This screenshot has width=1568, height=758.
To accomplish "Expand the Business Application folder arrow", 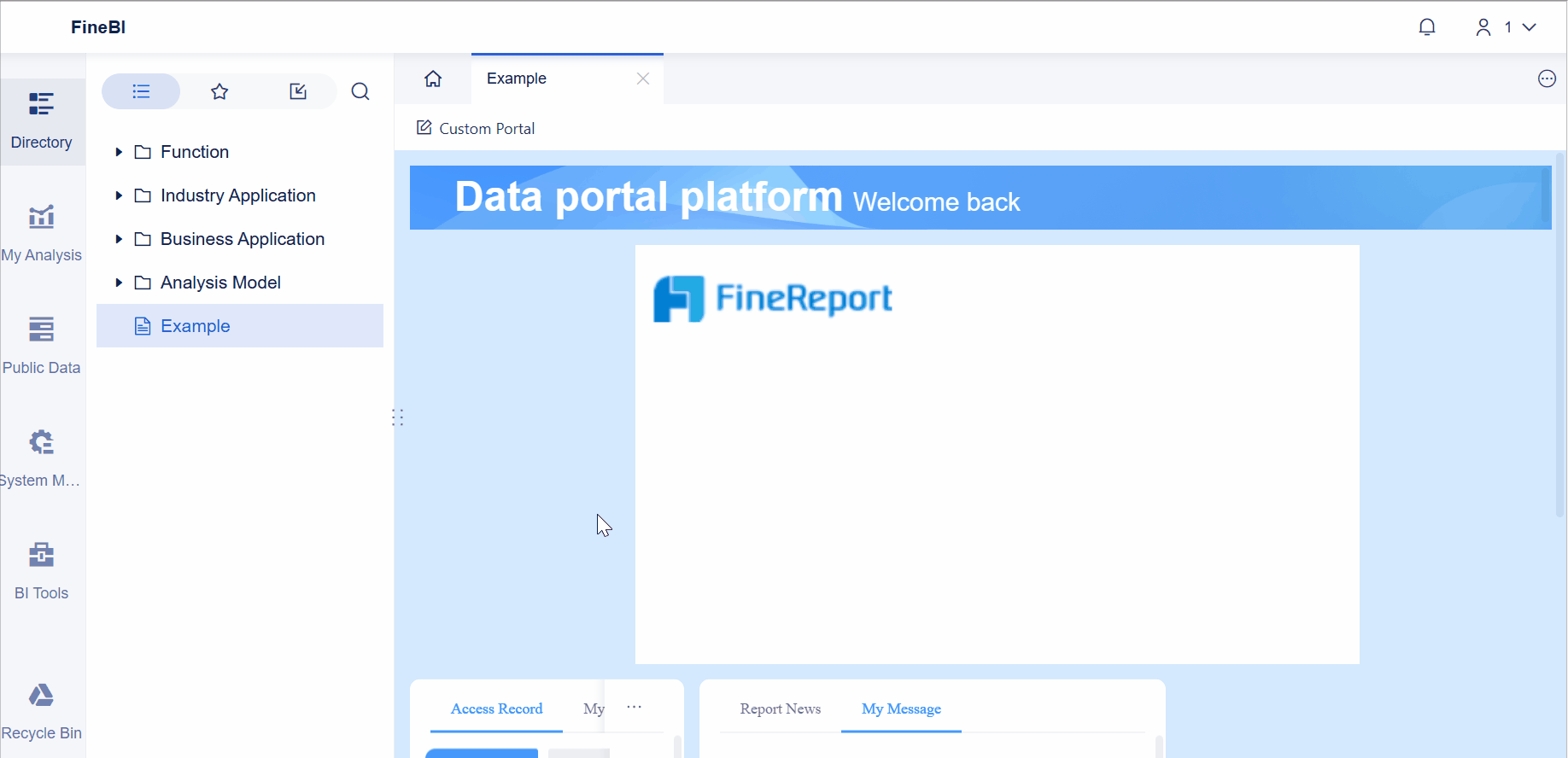I will pyautogui.click(x=119, y=239).
